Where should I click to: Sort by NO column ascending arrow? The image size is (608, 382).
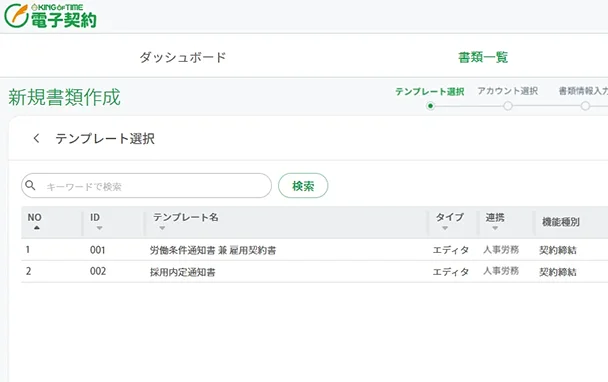[36, 228]
